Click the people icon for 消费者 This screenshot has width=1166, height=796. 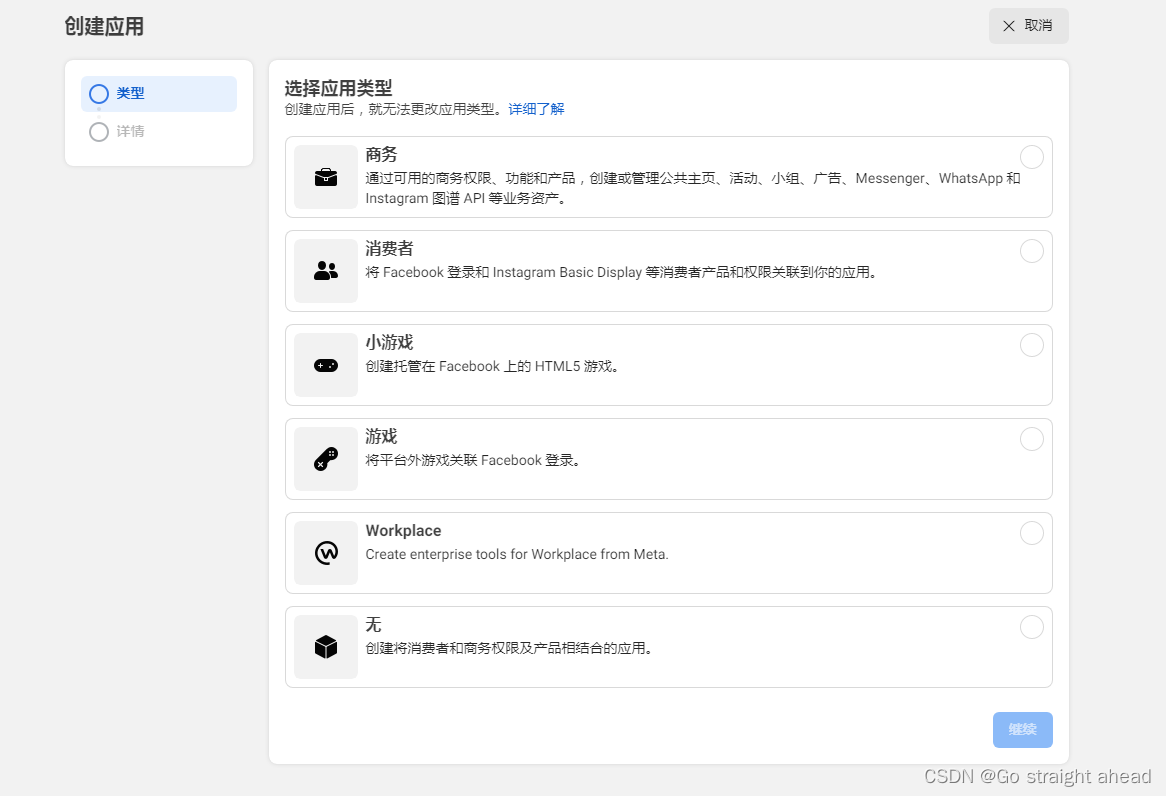[x=326, y=271]
